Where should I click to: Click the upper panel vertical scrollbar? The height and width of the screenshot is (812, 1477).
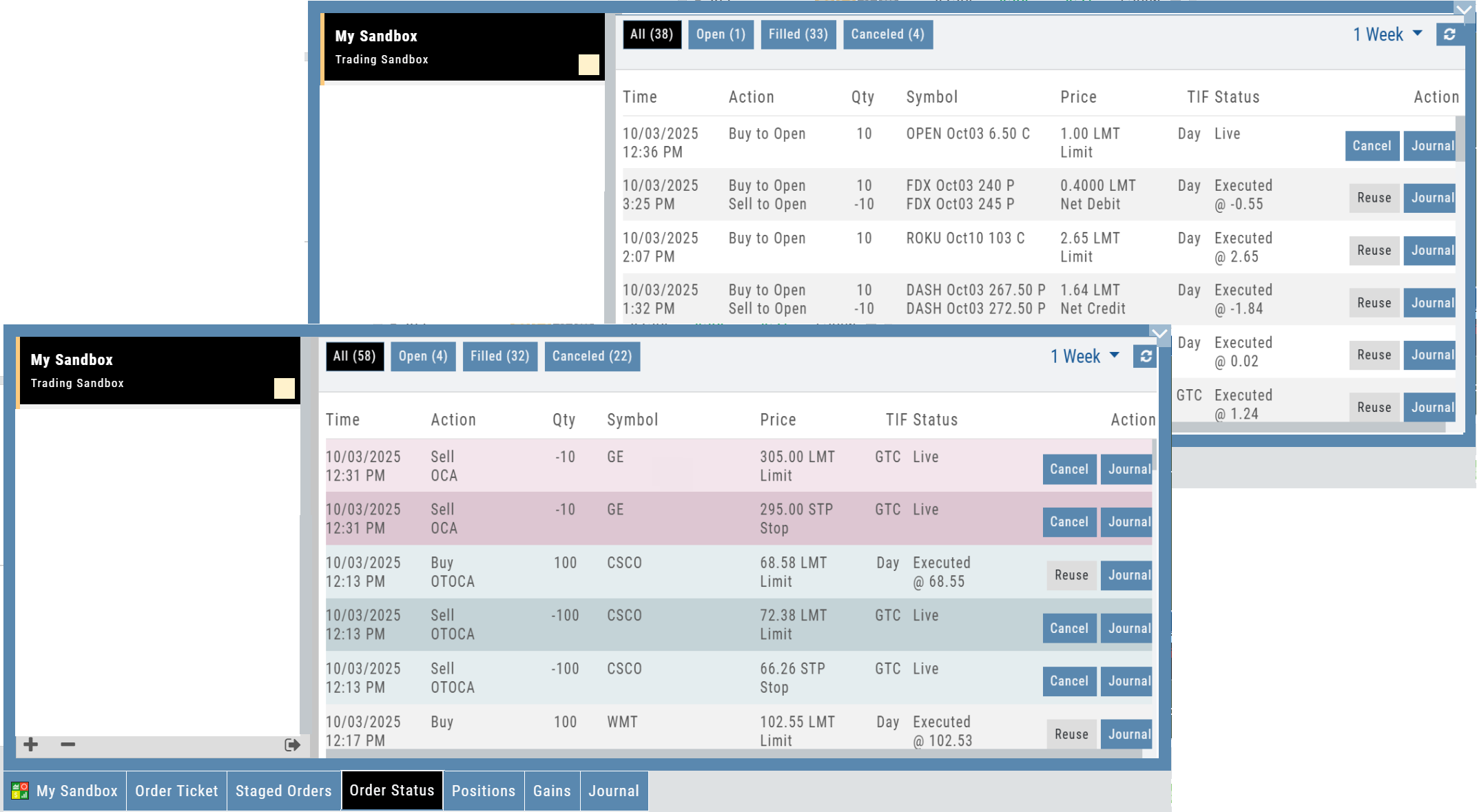(1460, 138)
